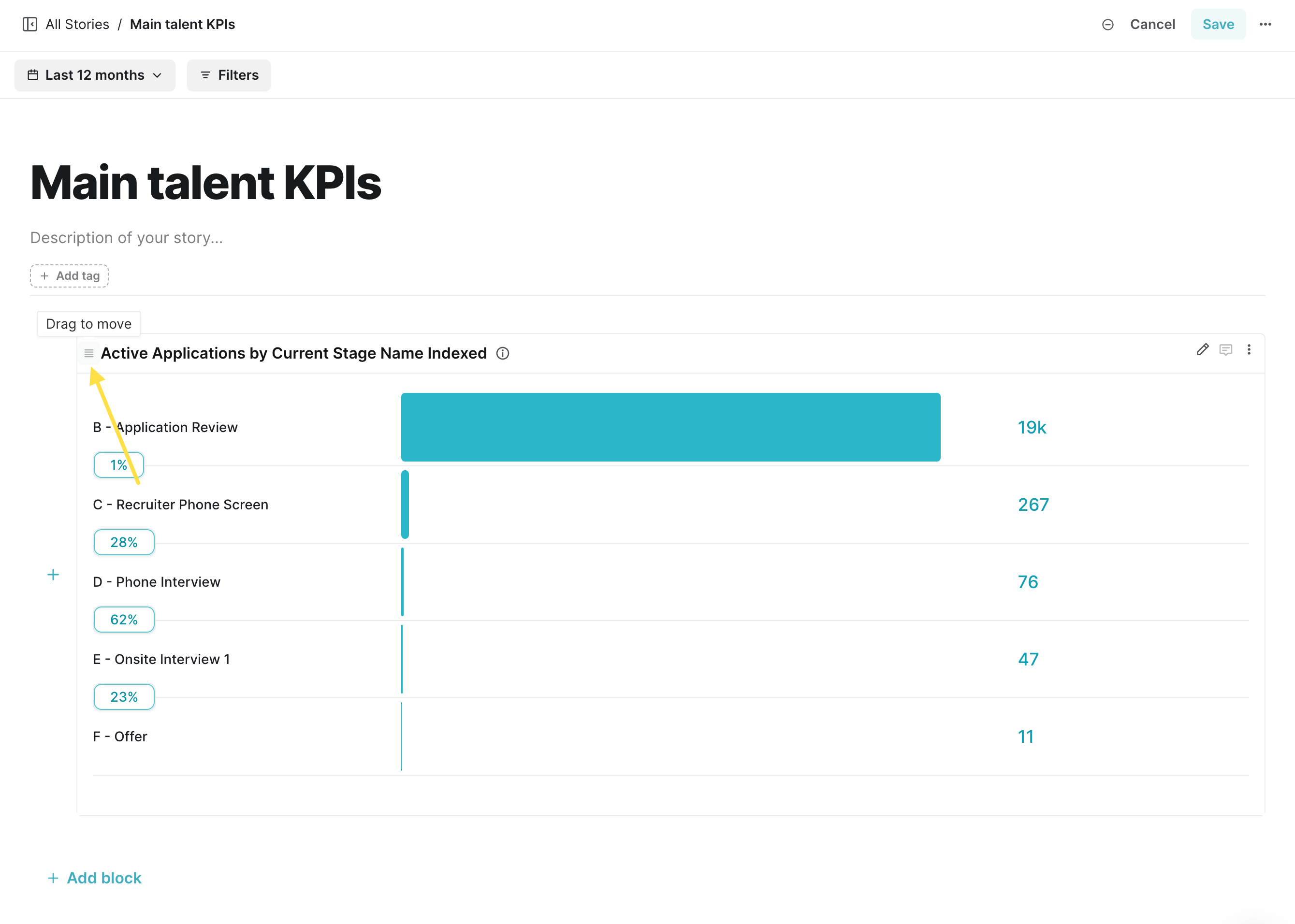The width and height of the screenshot is (1295, 924).
Task: Open the Filters menu
Action: (229, 75)
